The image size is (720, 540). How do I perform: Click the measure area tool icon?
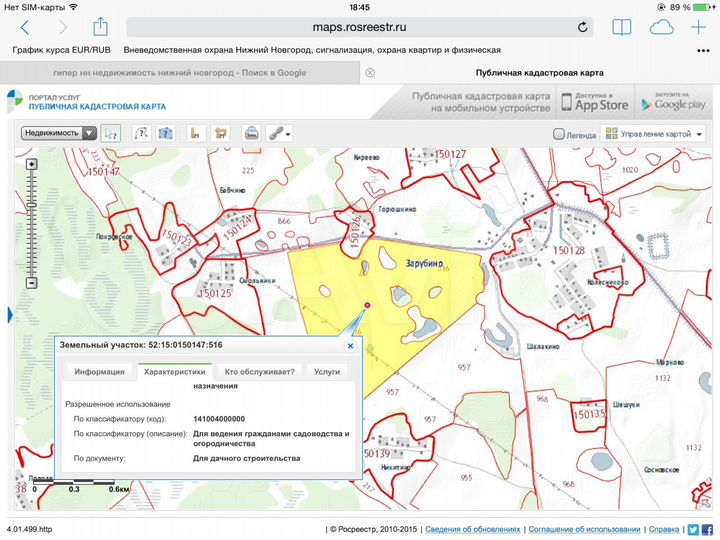(166, 133)
